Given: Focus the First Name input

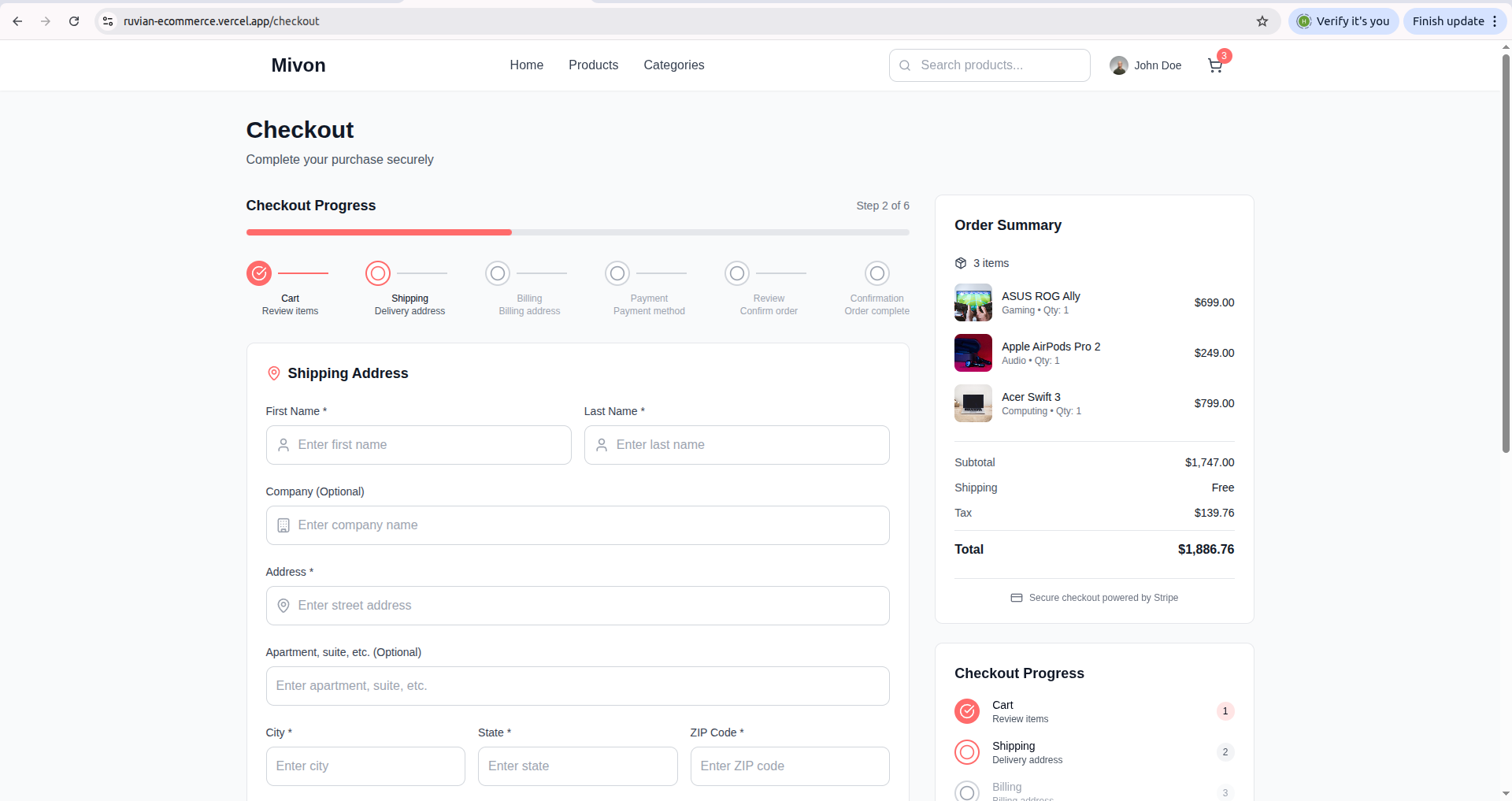Looking at the screenshot, I should point(419,445).
